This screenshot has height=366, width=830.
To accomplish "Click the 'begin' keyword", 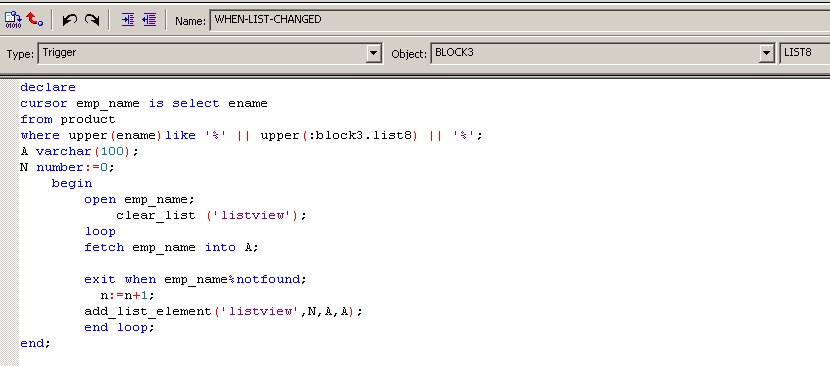I will (x=72, y=184).
